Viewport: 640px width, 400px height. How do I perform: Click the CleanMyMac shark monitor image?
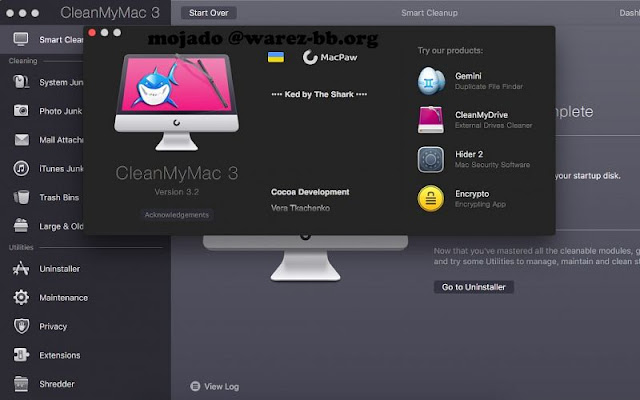[176, 102]
